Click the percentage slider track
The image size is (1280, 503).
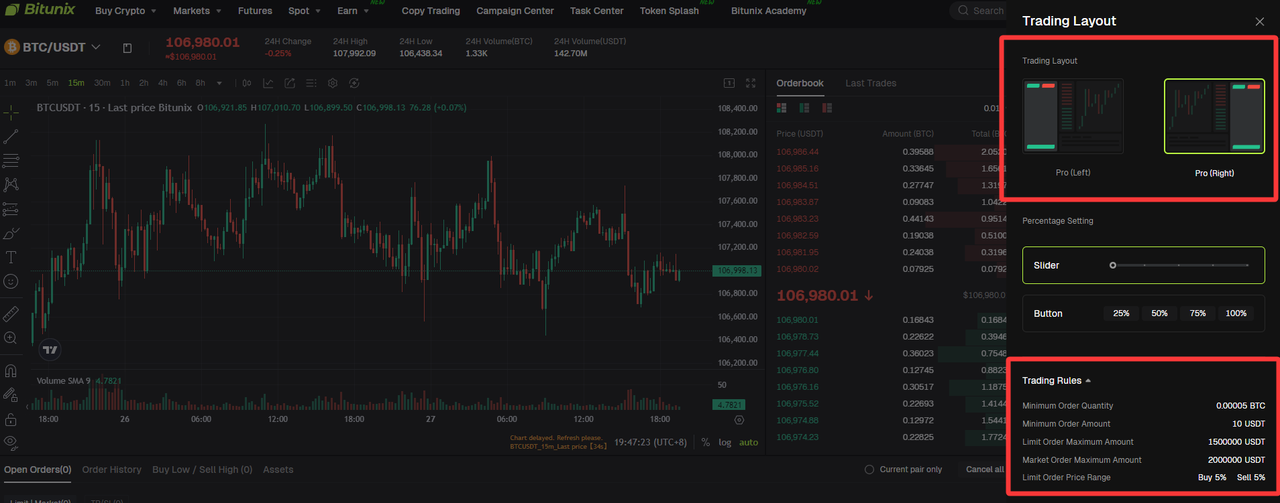pyautogui.click(x=1180, y=265)
